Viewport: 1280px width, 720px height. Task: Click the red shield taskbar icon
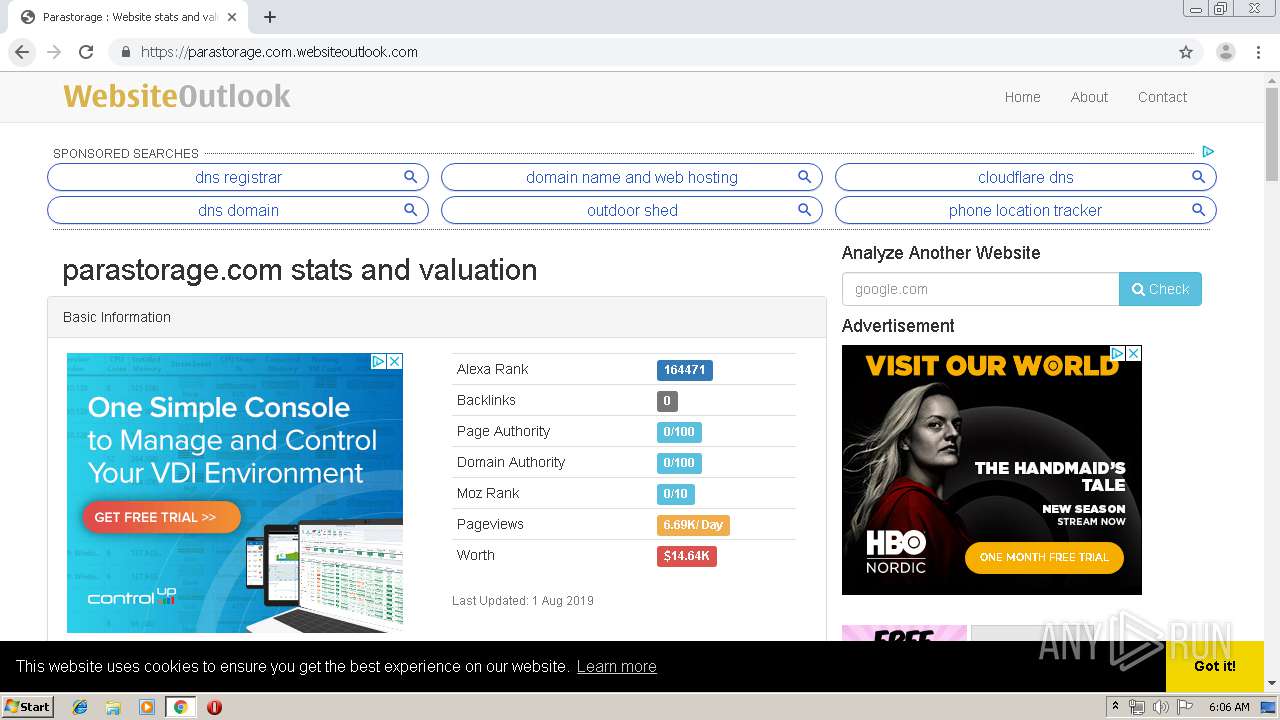(x=214, y=707)
